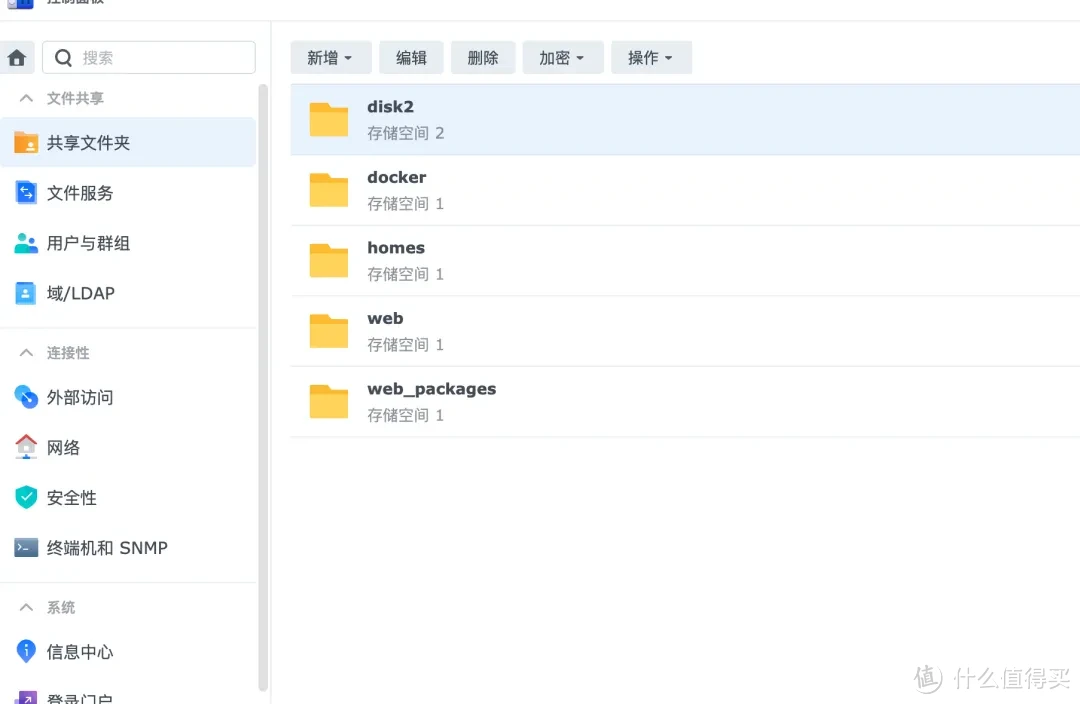Image resolution: width=1080 pixels, height=704 pixels.
Task: Select the 用户与群组 sidebar icon
Action: 25,243
